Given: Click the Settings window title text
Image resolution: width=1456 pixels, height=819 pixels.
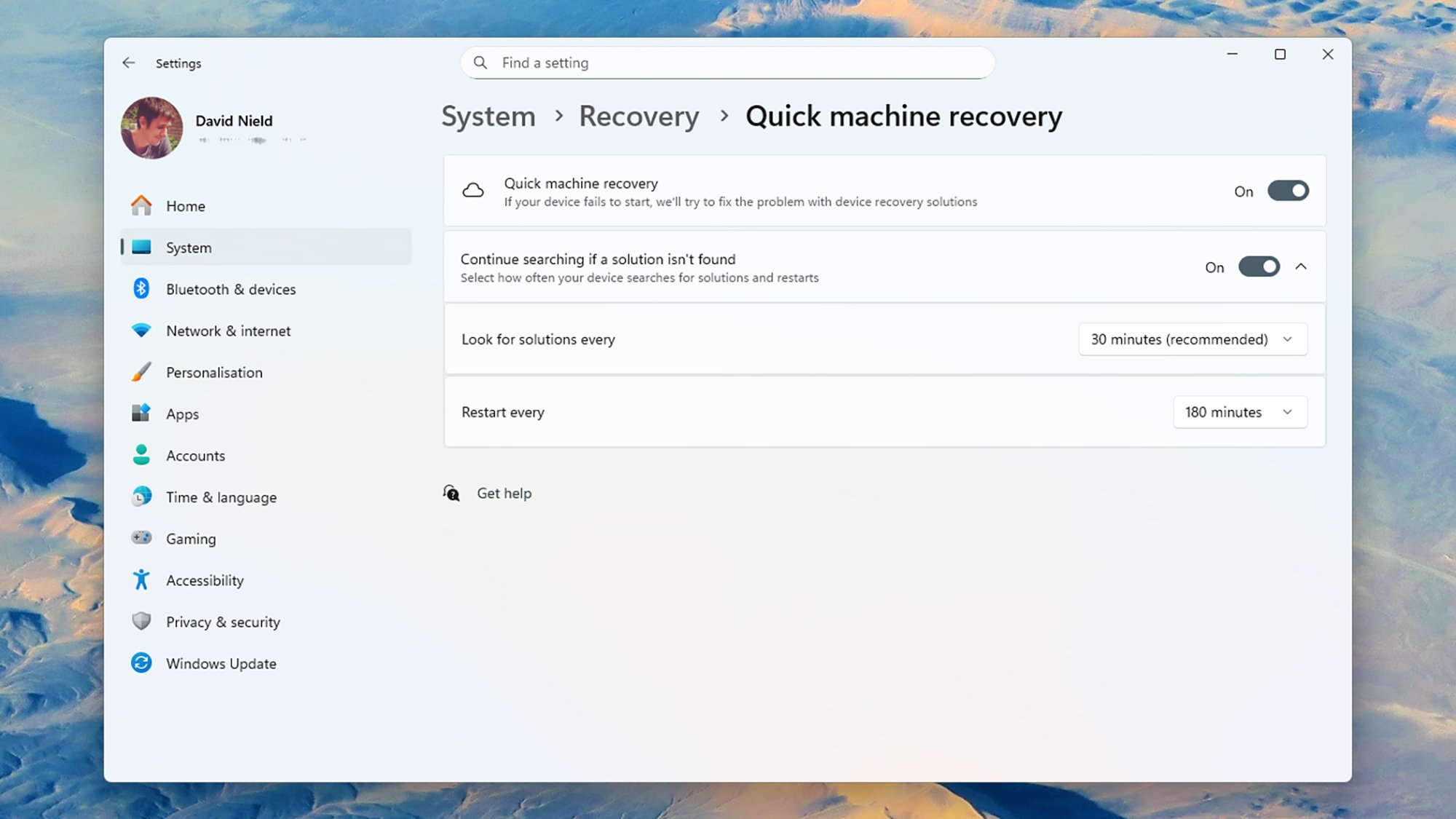Looking at the screenshot, I should [x=178, y=63].
